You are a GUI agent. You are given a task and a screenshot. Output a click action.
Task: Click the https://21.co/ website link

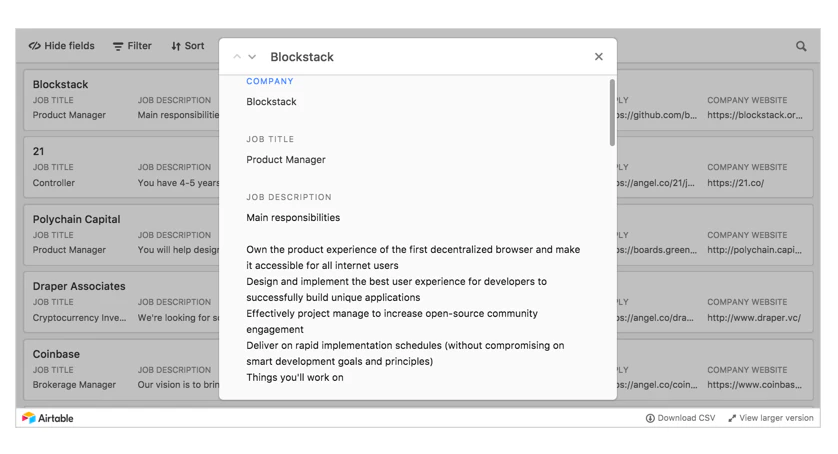735,183
